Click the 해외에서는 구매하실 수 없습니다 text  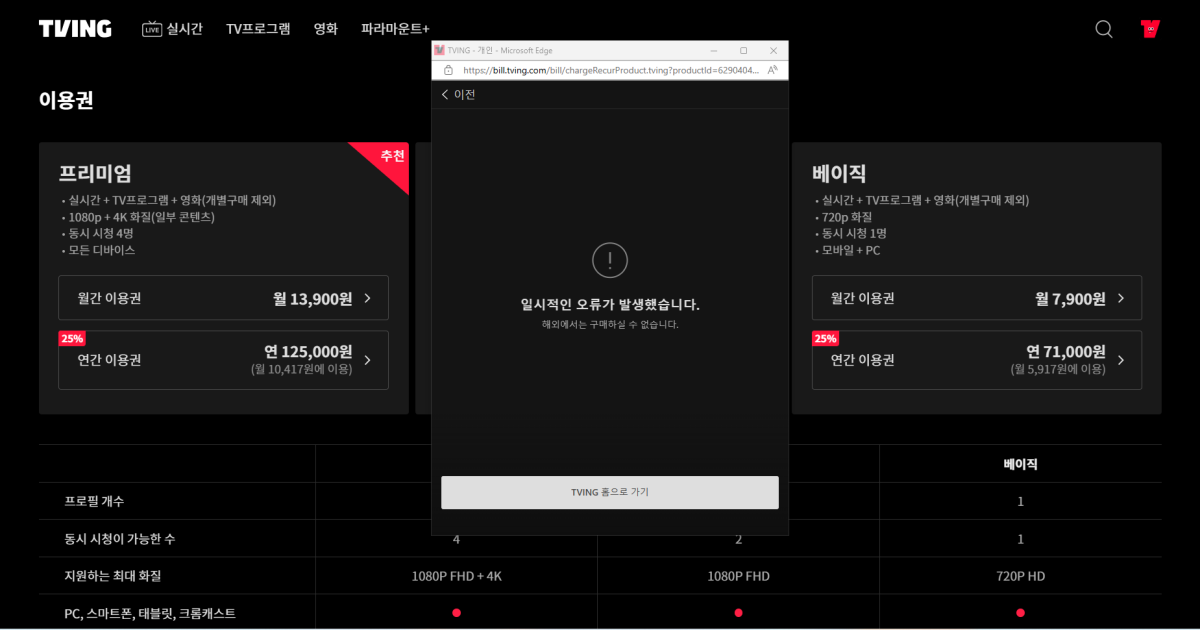point(610,325)
